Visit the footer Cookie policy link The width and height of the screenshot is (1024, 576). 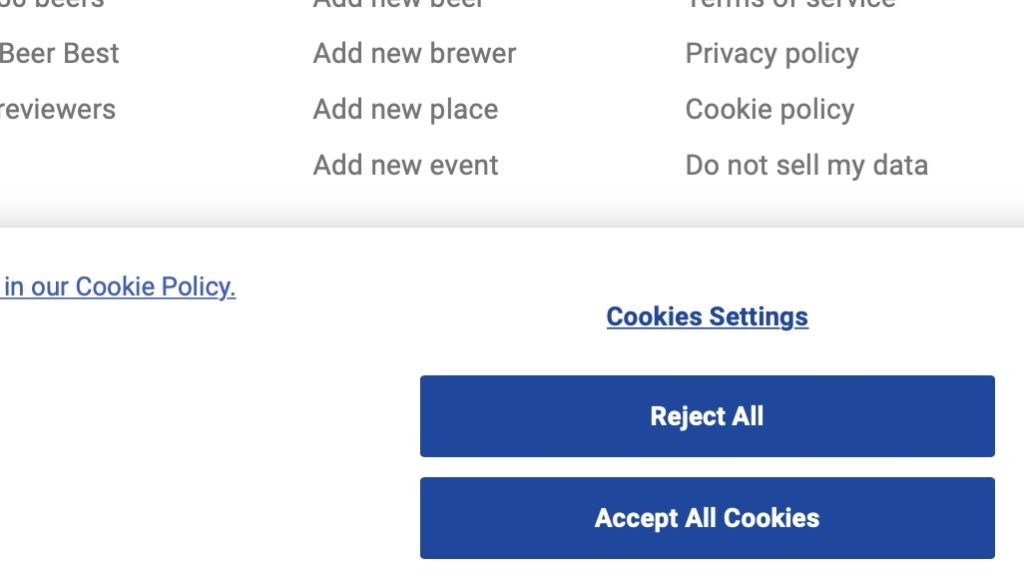pyautogui.click(x=769, y=110)
